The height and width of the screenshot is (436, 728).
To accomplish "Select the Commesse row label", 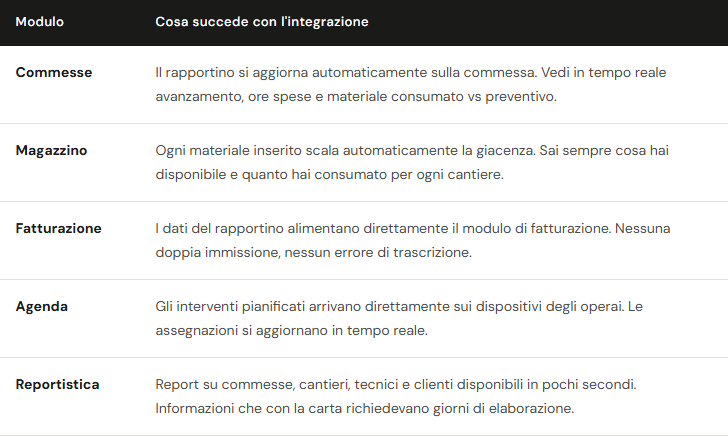I will [54, 72].
